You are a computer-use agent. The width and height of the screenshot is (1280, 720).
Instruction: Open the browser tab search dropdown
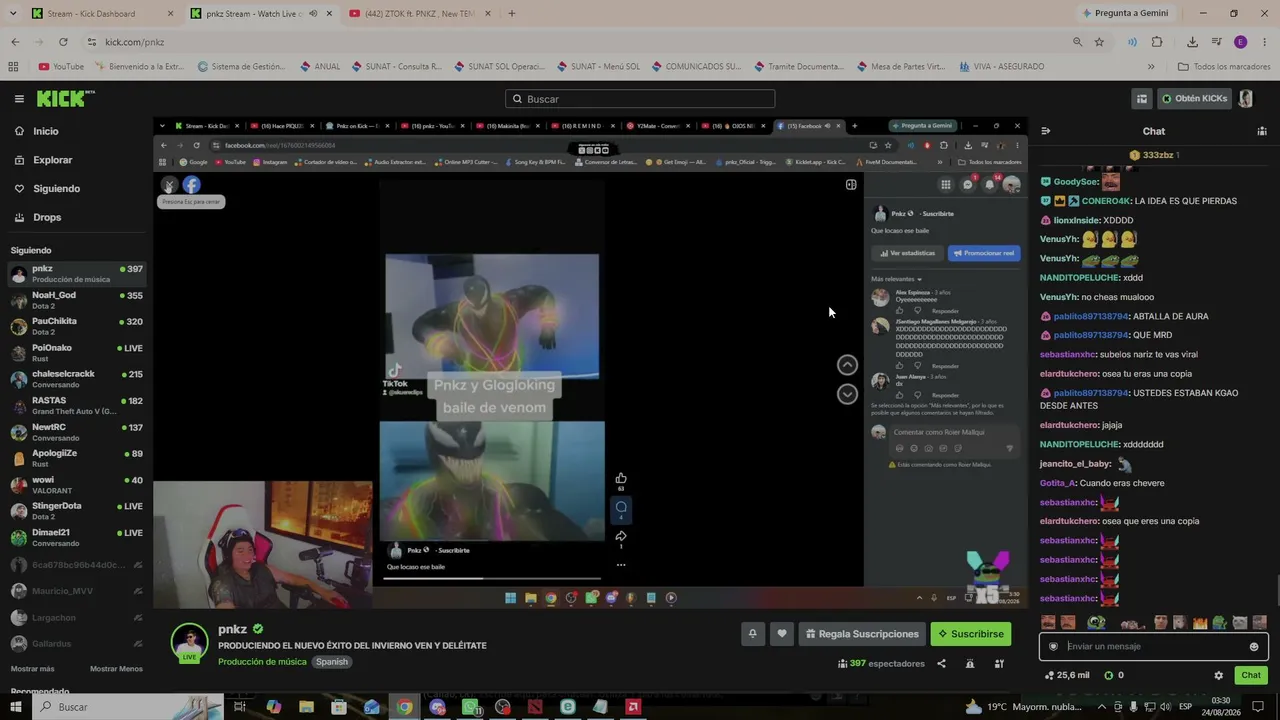(12, 14)
